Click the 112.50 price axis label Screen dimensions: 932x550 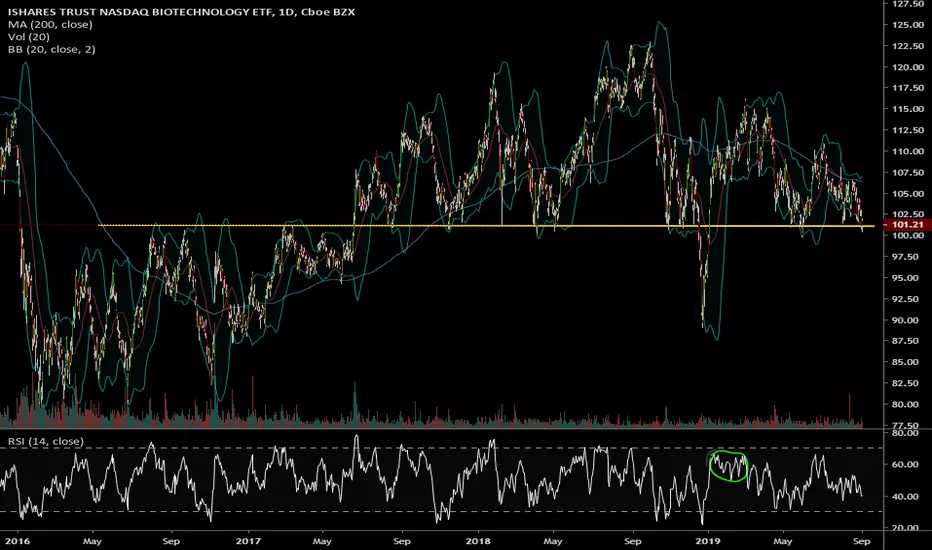click(x=907, y=130)
